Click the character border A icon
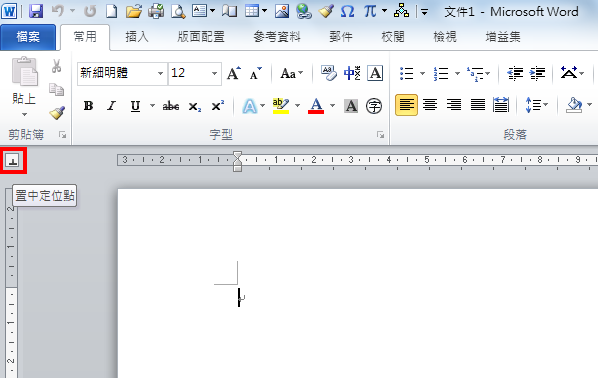Viewport: 598px width, 378px height. (375, 73)
